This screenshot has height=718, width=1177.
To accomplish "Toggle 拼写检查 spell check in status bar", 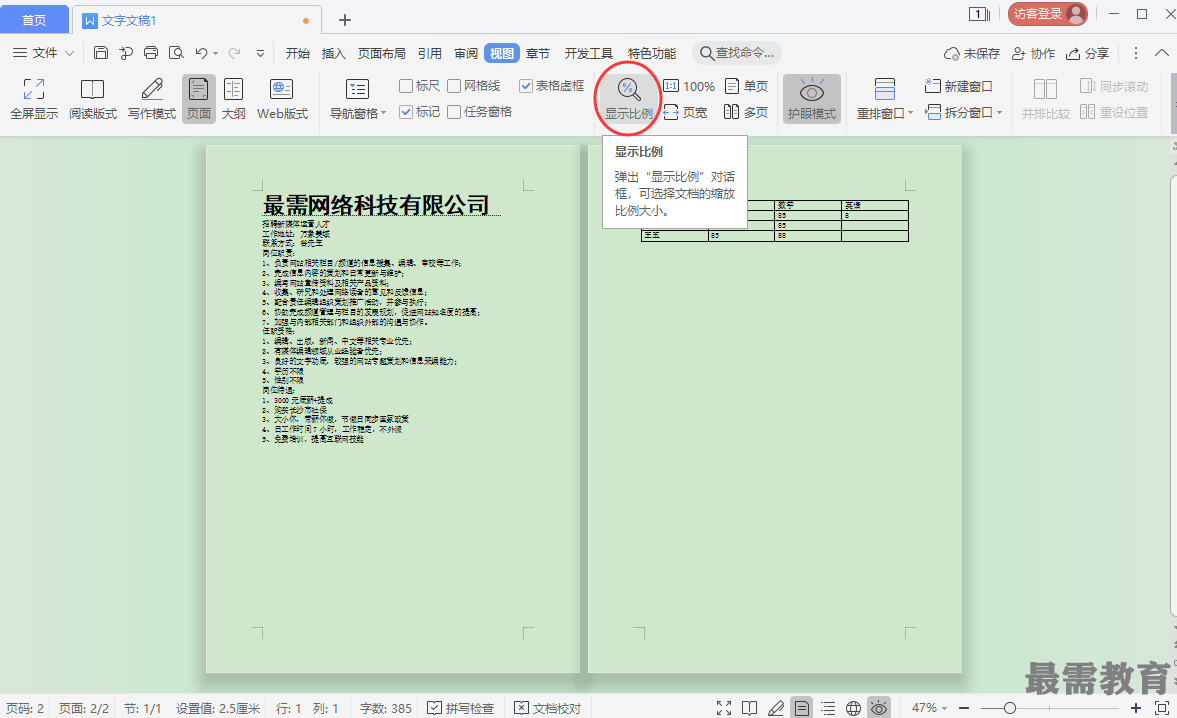I will click(461, 707).
